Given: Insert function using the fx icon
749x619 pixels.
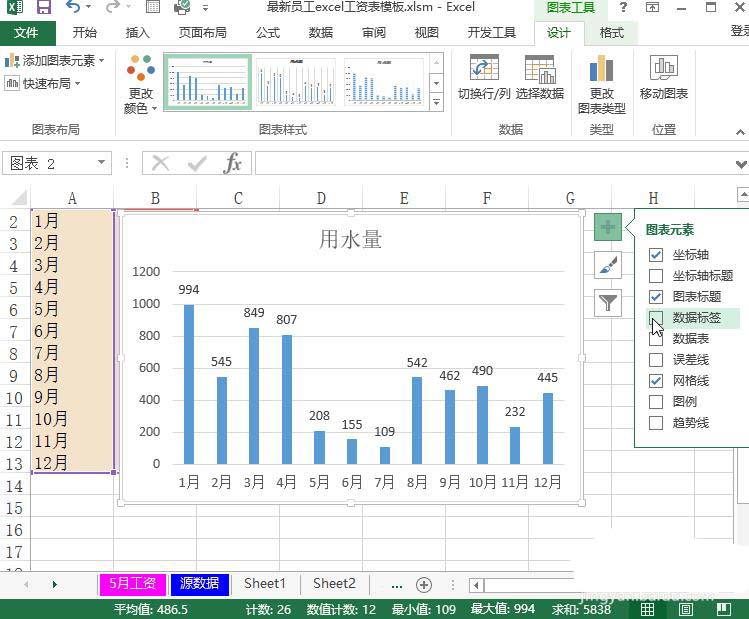Looking at the screenshot, I should (x=233, y=163).
